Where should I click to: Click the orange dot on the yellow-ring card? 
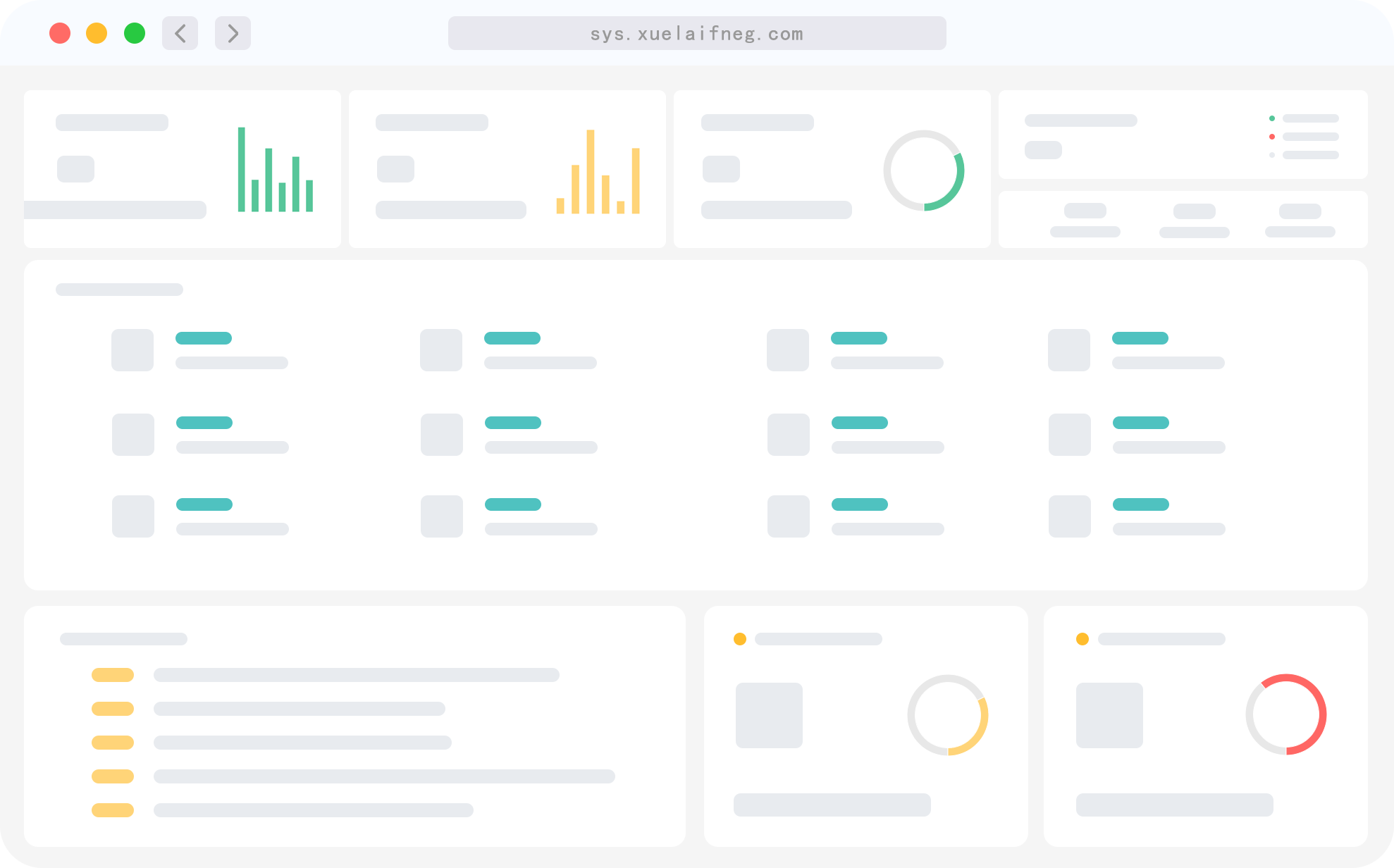click(x=739, y=639)
